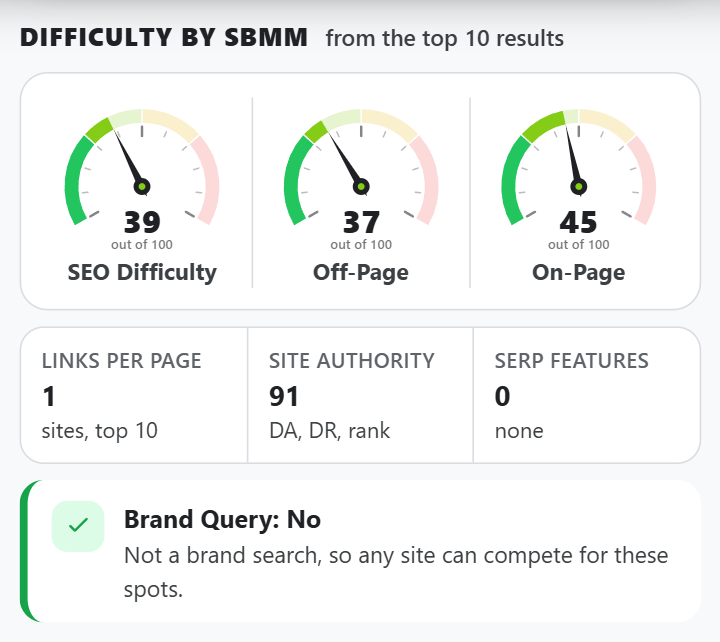
Task: Select the SEO Difficulty score 39
Action: click(x=142, y=222)
